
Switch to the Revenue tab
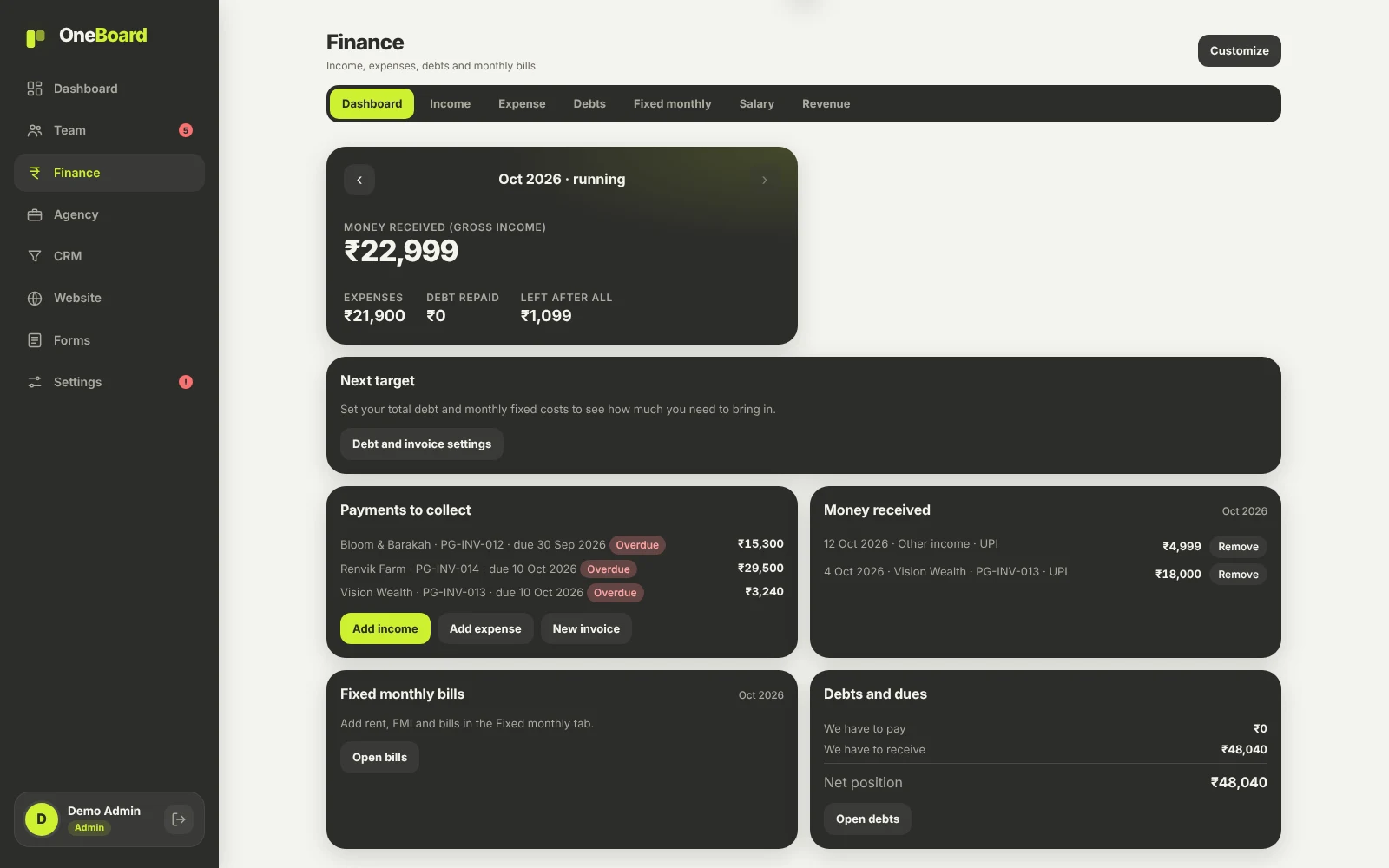[x=826, y=103]
